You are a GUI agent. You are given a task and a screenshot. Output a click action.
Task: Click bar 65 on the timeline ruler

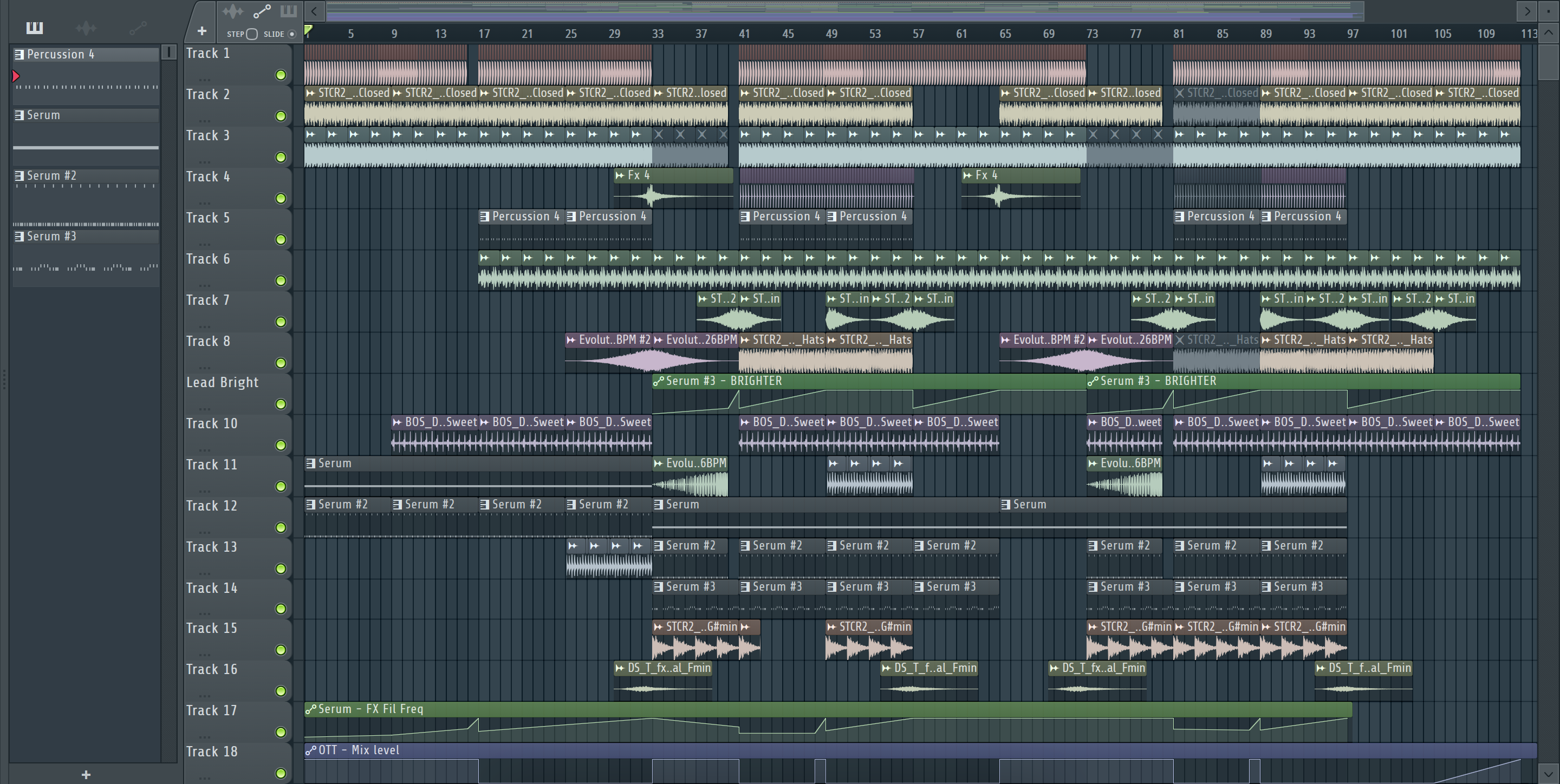(x=1005, y=34)
